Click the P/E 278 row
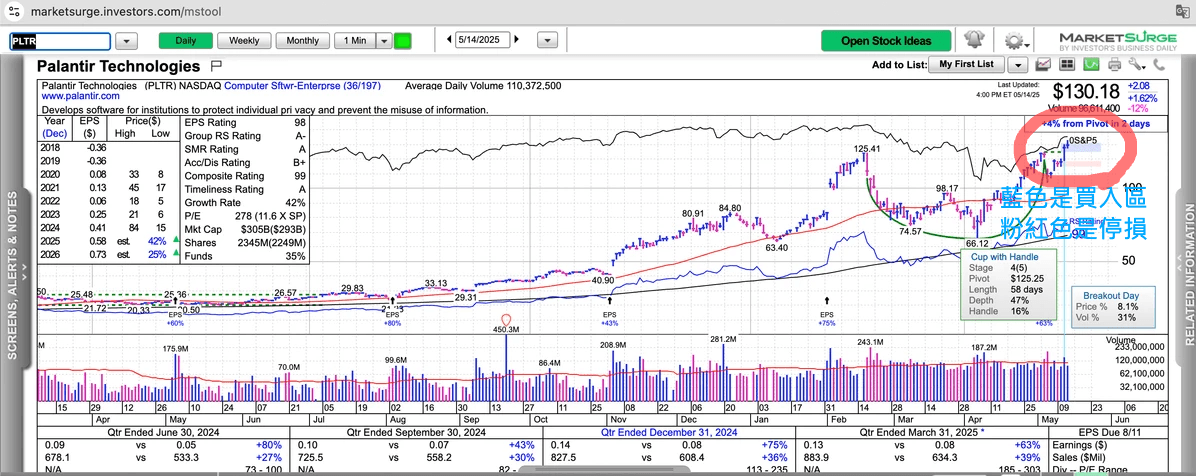 point(245,216)
